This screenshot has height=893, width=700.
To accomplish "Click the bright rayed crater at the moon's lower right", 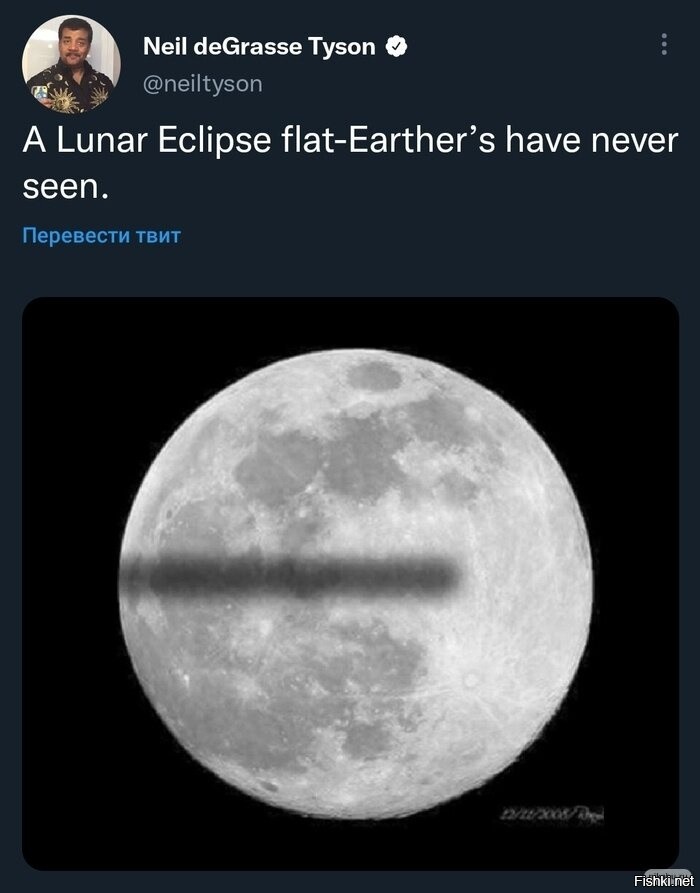I will (470, 680).
